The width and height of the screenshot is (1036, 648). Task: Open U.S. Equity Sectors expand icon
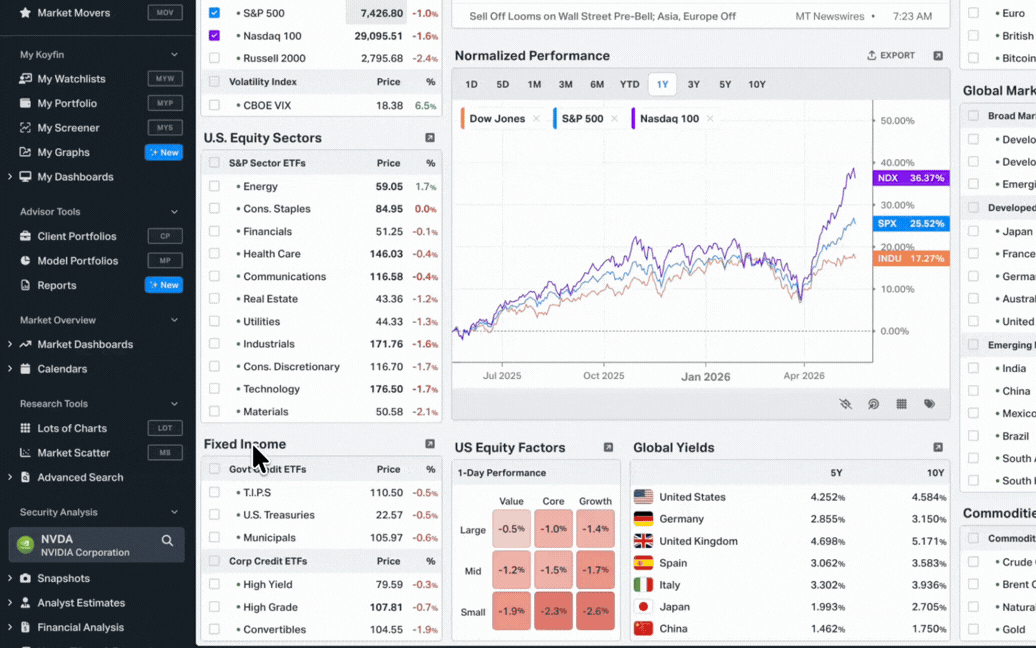click(x=430, y=137)
